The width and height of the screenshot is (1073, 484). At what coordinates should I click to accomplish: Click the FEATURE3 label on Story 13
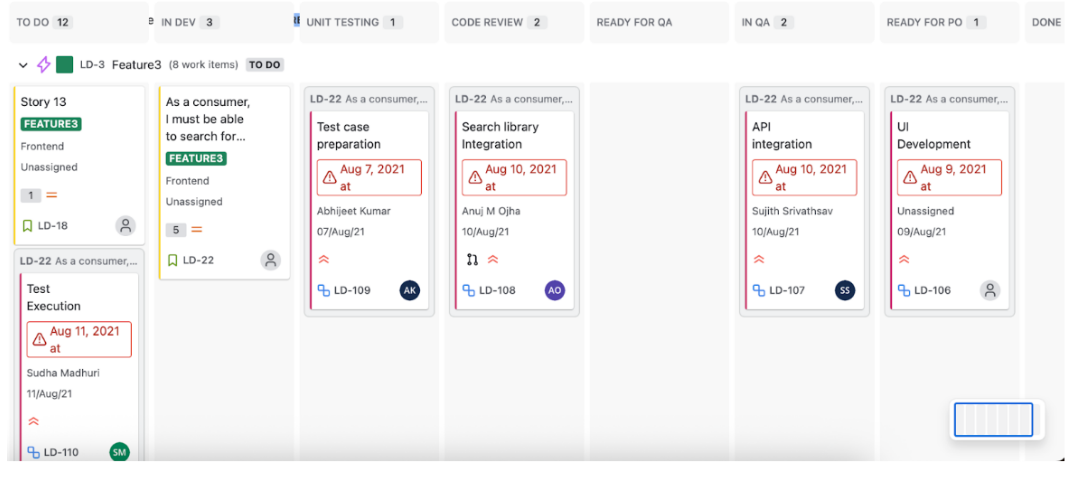click(x=51, y=124)
